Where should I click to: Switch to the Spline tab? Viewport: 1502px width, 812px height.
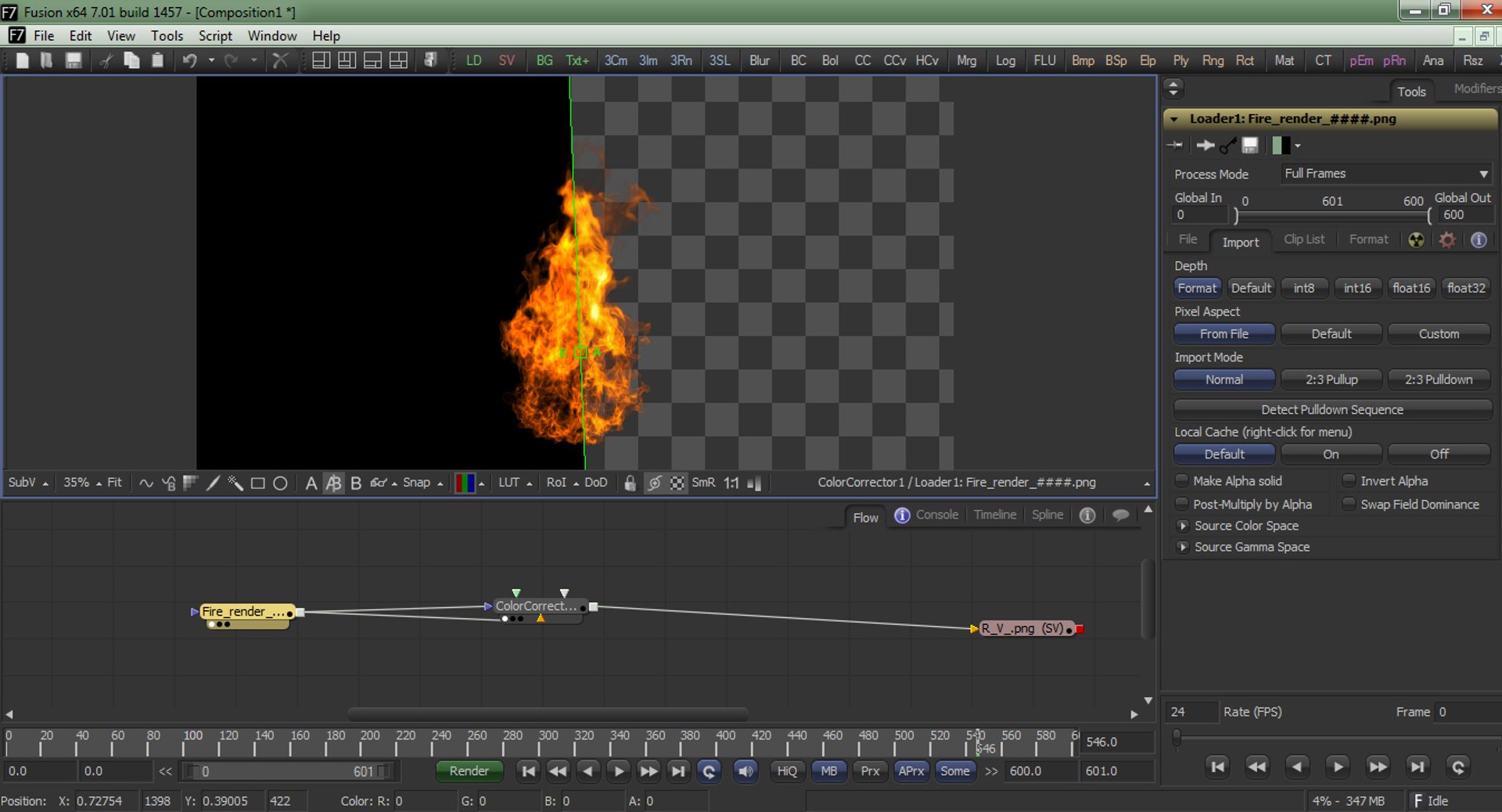1047,515
